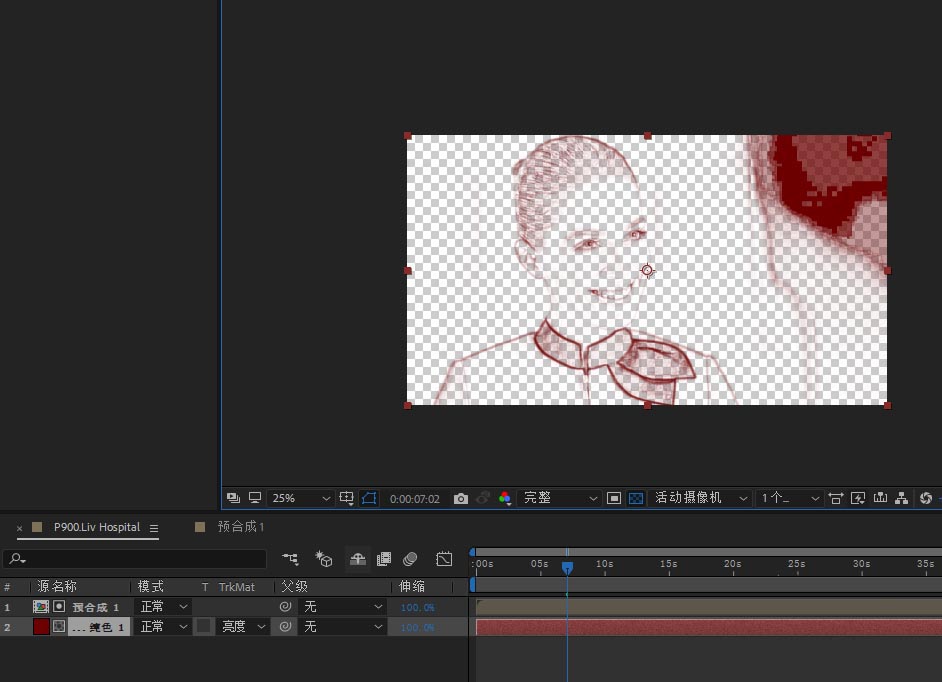Open the Graph Editor icon
Screen dimensions: 942x682
(445, 559)
